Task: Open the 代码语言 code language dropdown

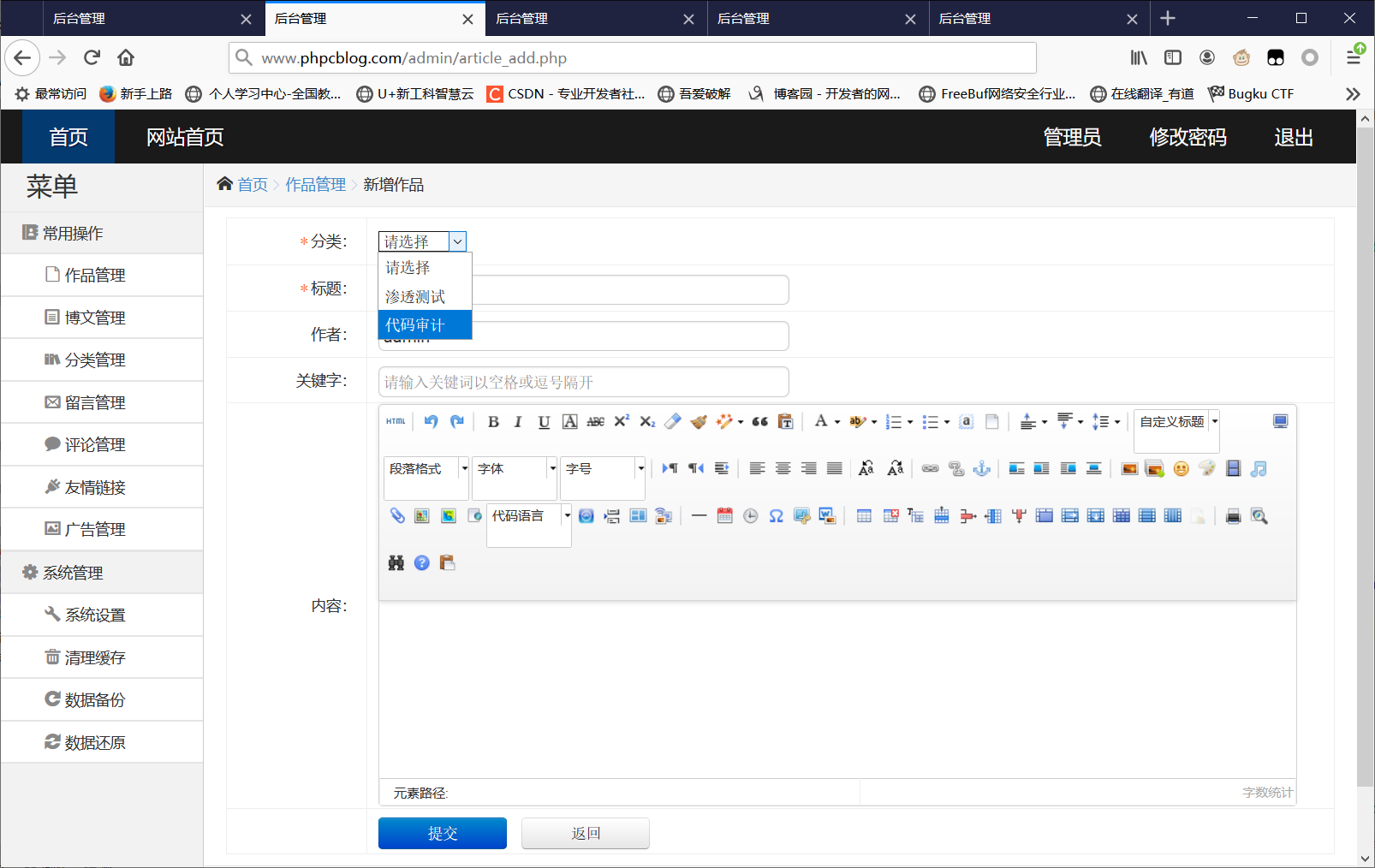Action: (x=529, y=515)
